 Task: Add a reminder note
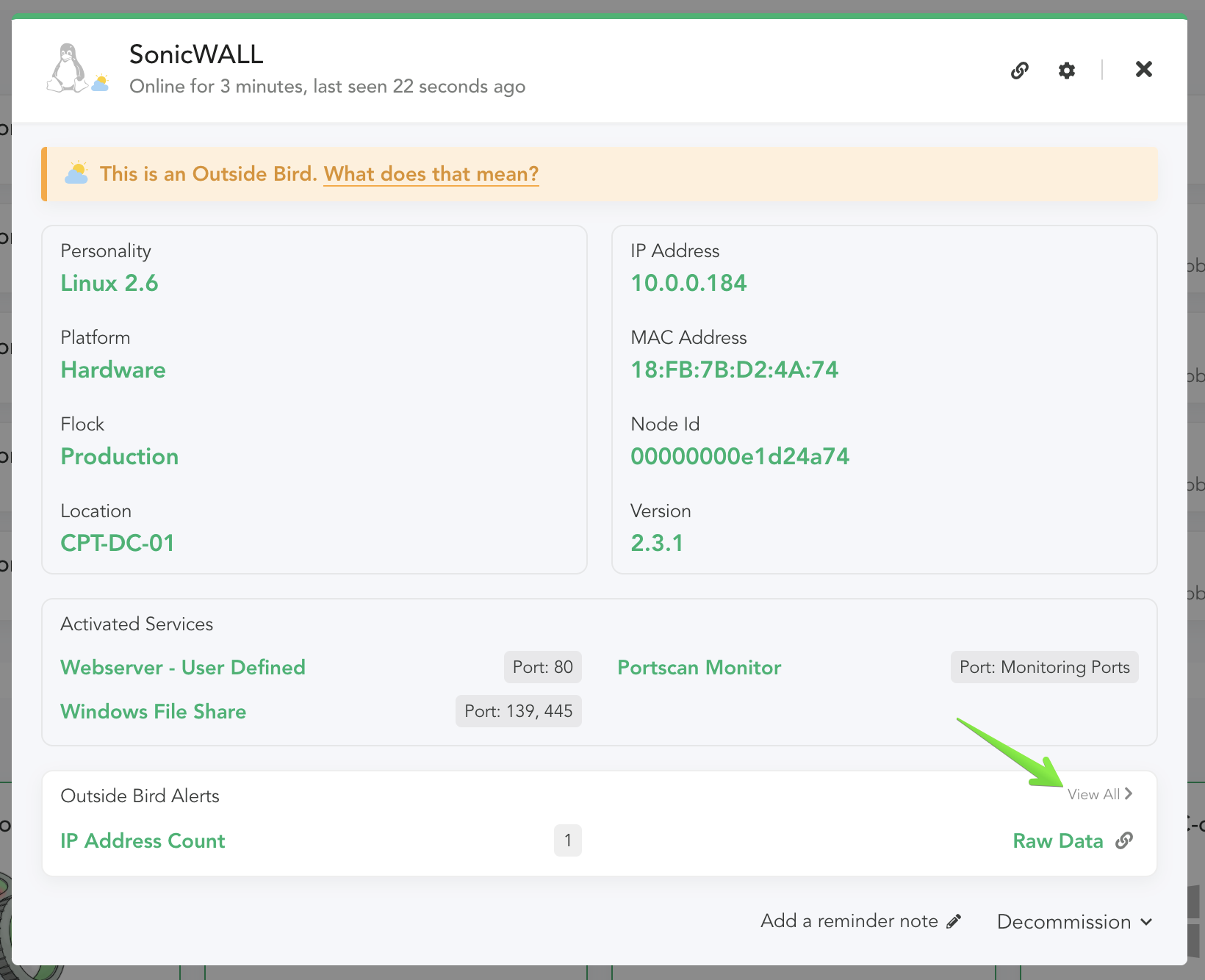coord(861,921)
